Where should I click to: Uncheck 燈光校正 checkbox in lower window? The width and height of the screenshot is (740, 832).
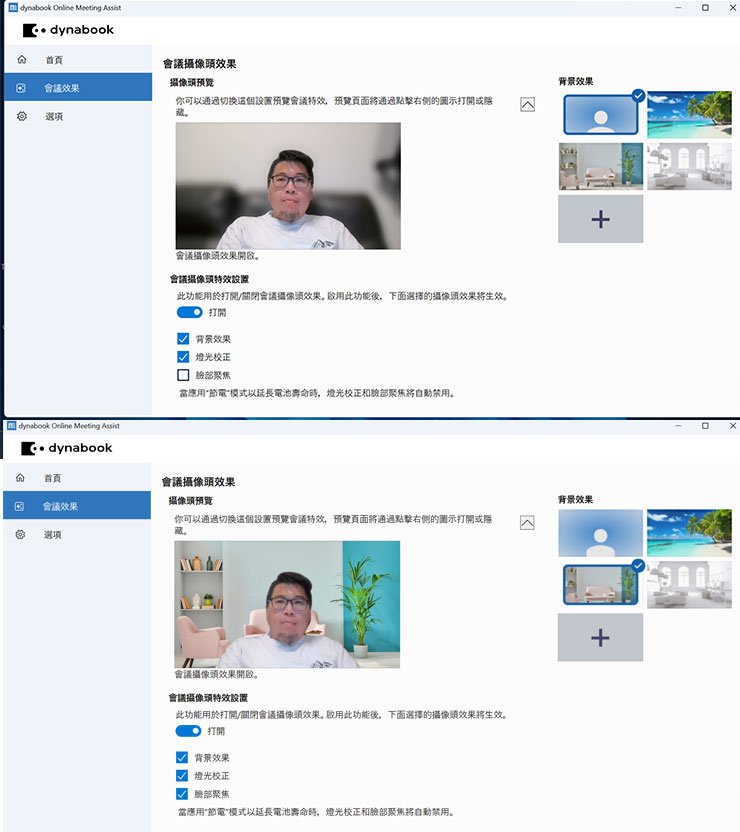182,775
